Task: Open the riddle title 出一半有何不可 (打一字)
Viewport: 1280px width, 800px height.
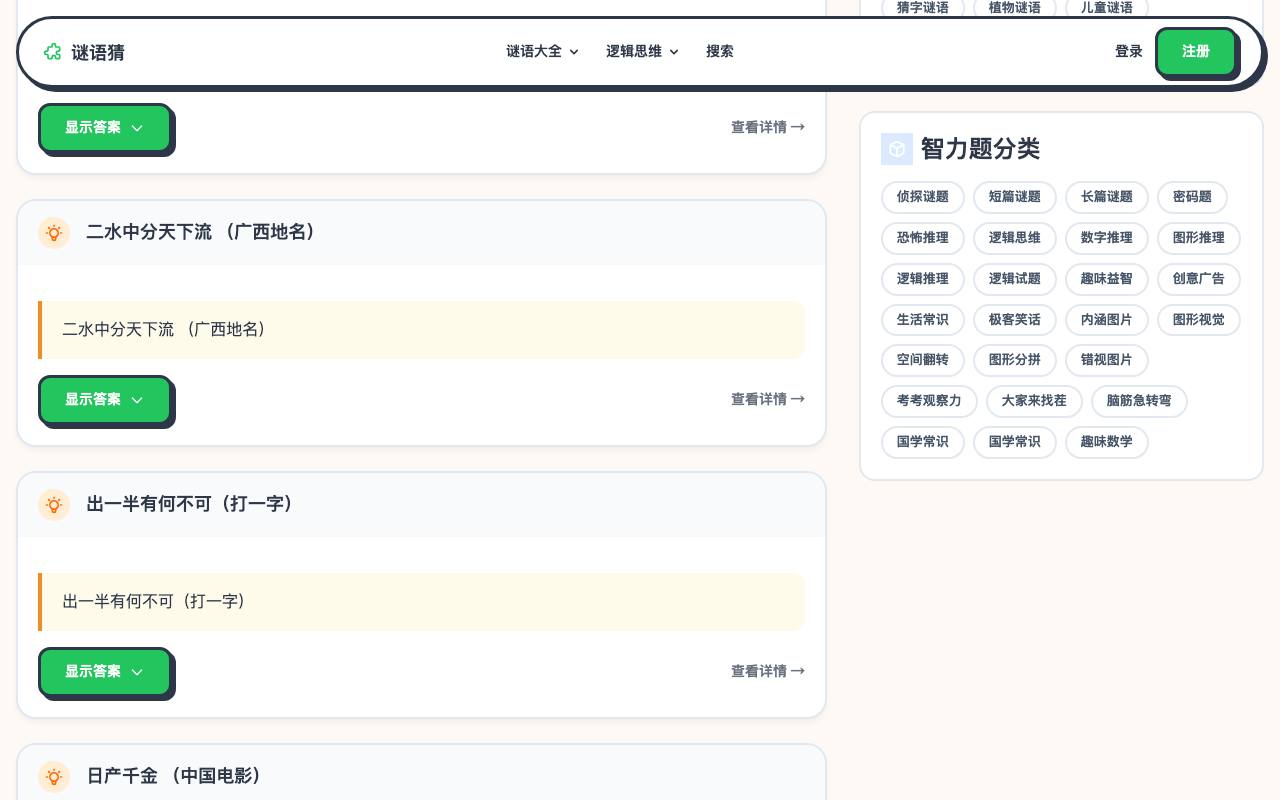Action: click(x=193, y=504)
